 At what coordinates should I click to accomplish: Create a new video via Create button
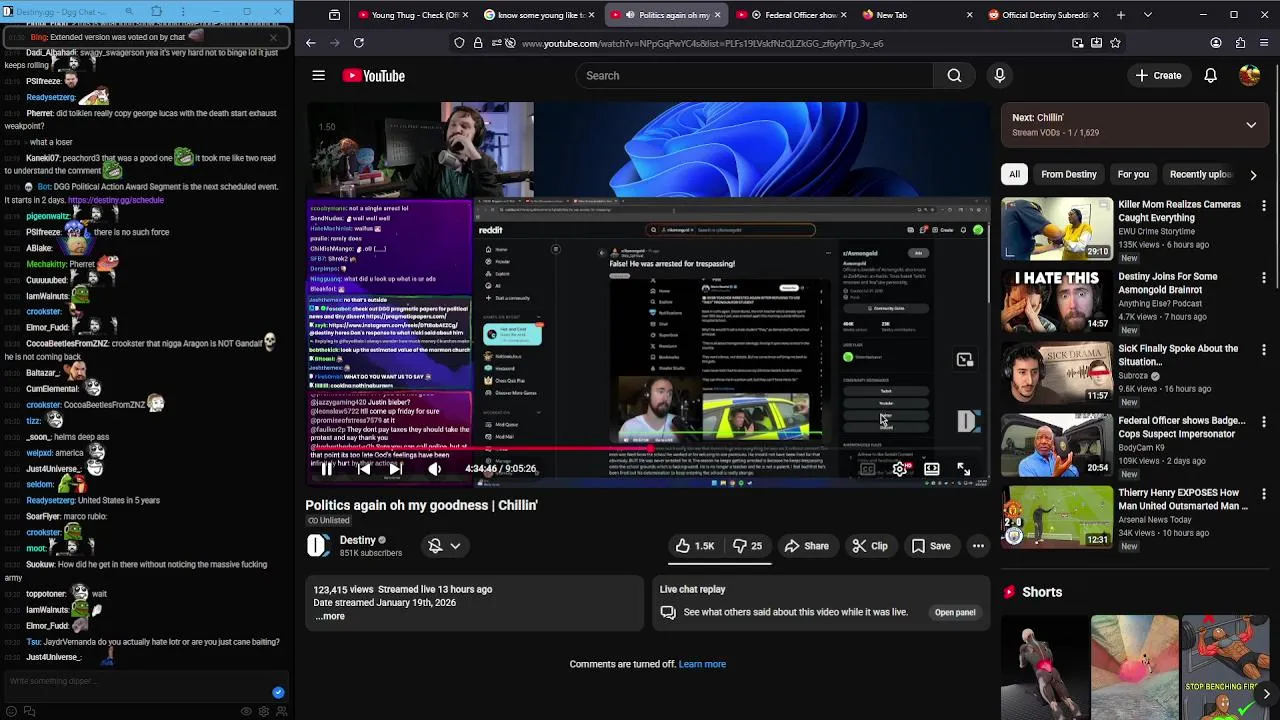pos(1159,75)
